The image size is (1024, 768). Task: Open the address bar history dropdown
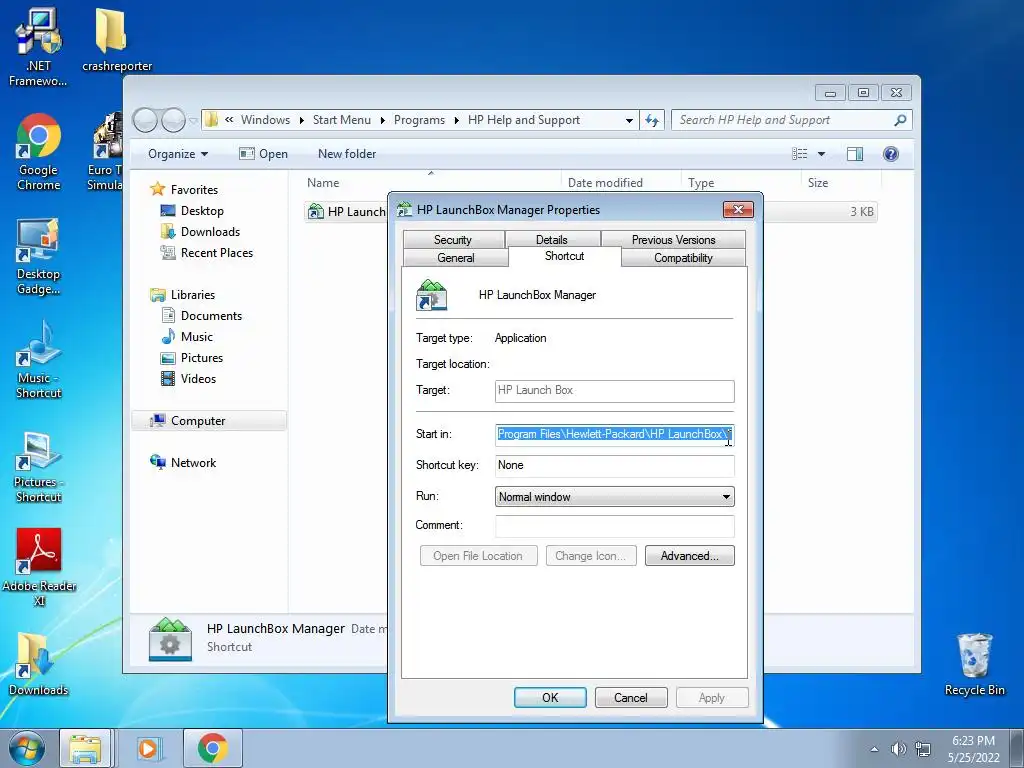pyautogui.click(x=629, y=120)
